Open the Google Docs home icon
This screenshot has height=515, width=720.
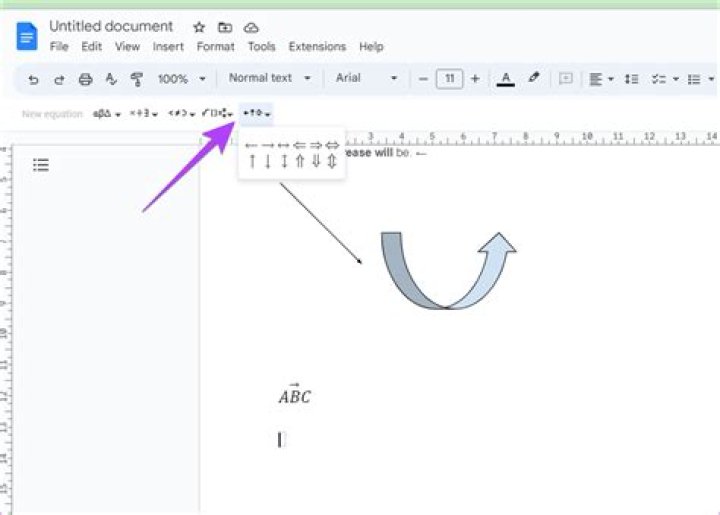(x=27, y=36)
